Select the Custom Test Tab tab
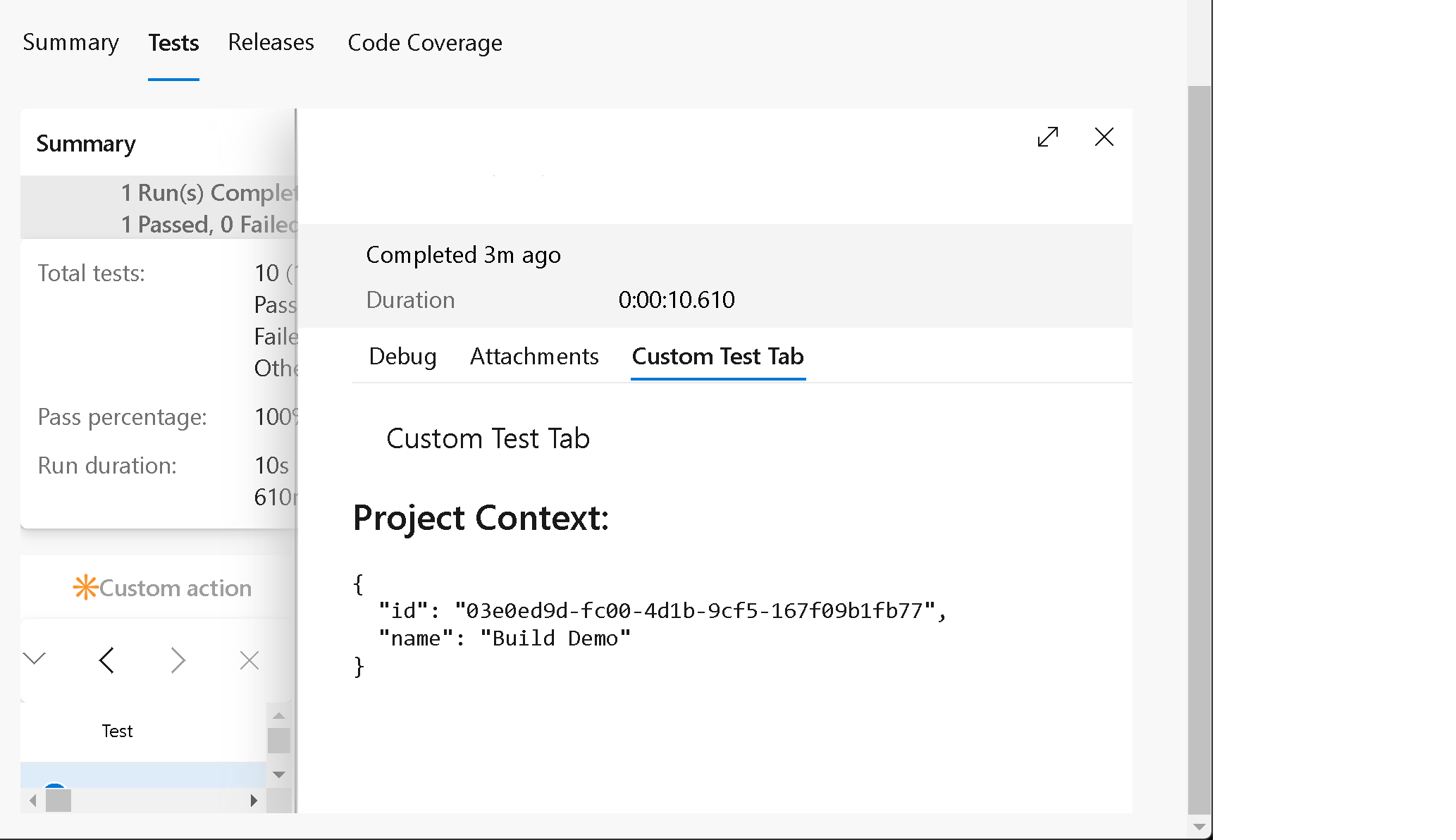This screenshot has width=1456, height=840. click(x=717, y=356)
